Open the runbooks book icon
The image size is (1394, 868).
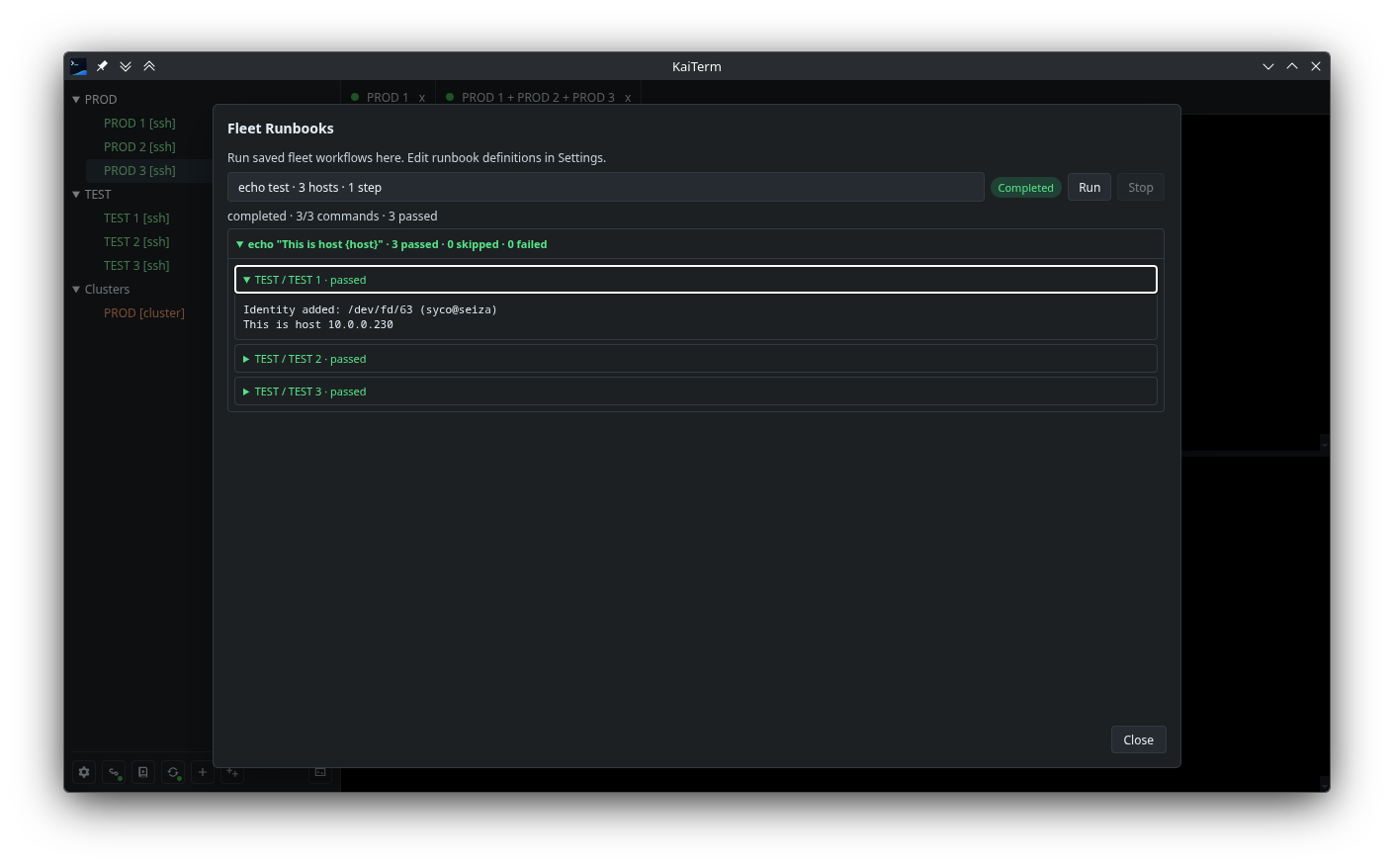[143, 772]
